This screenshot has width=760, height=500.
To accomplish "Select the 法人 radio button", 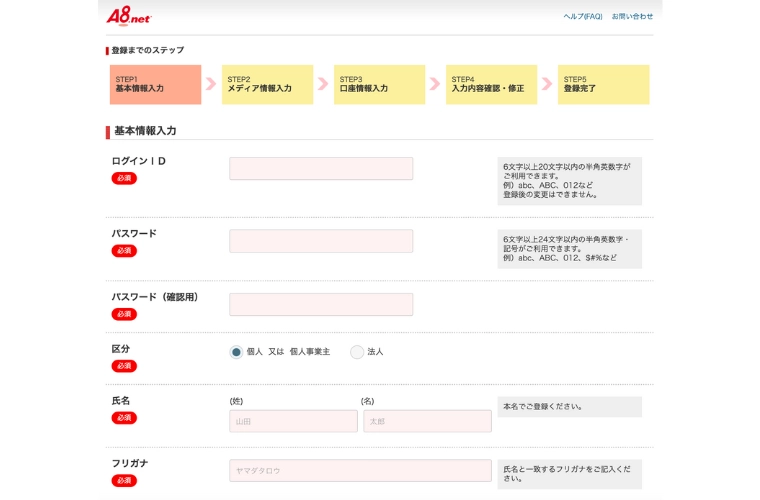I will 357,352.
